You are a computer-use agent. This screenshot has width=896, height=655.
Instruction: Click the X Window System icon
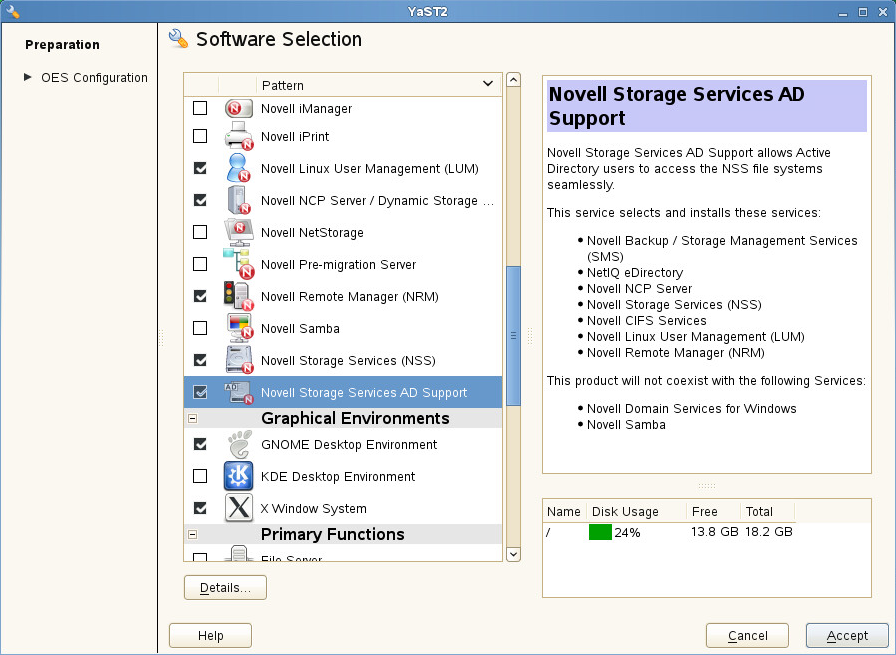[x=239, y=508]
